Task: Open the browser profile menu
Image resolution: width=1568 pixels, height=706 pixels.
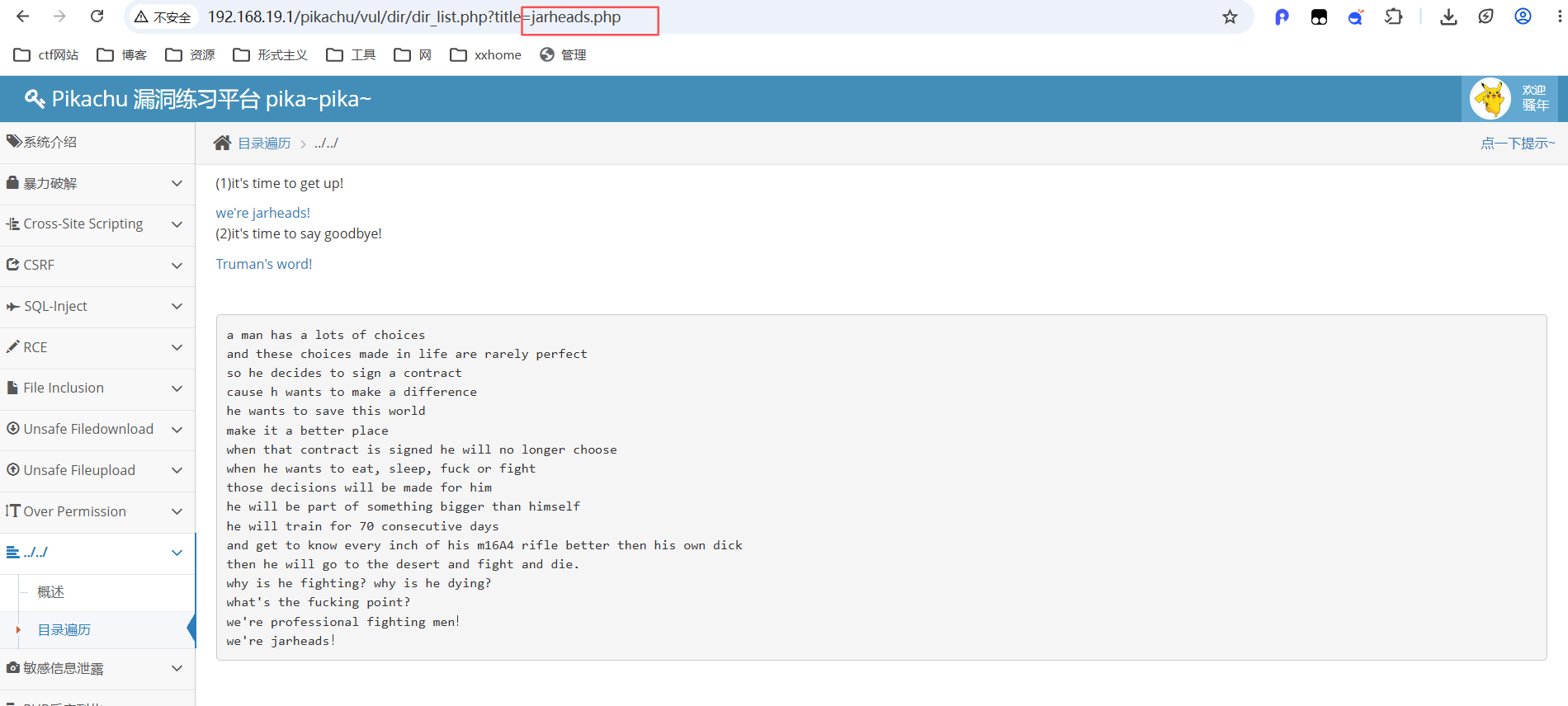Action: click(x=1523, y=17)
